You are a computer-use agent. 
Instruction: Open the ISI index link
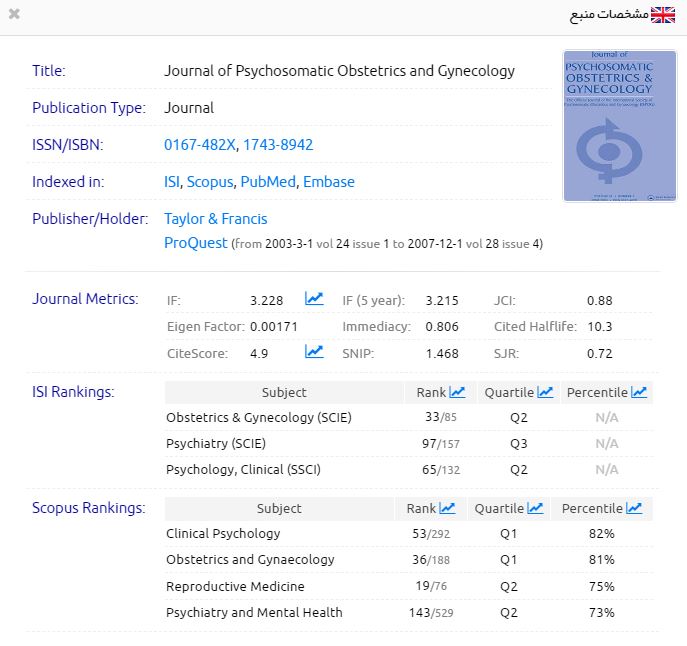pos(172,182)
